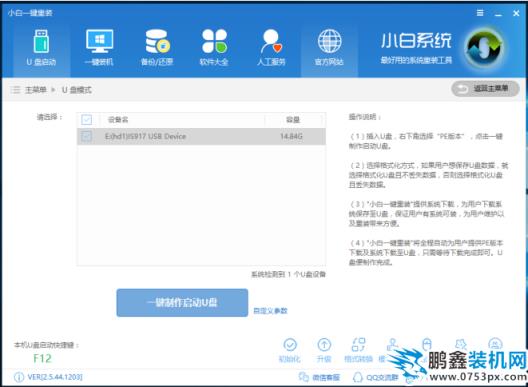Screen dimensions: 528x387
Task: Click the 初始化 checkmark icon
Action: pos(290,345)
